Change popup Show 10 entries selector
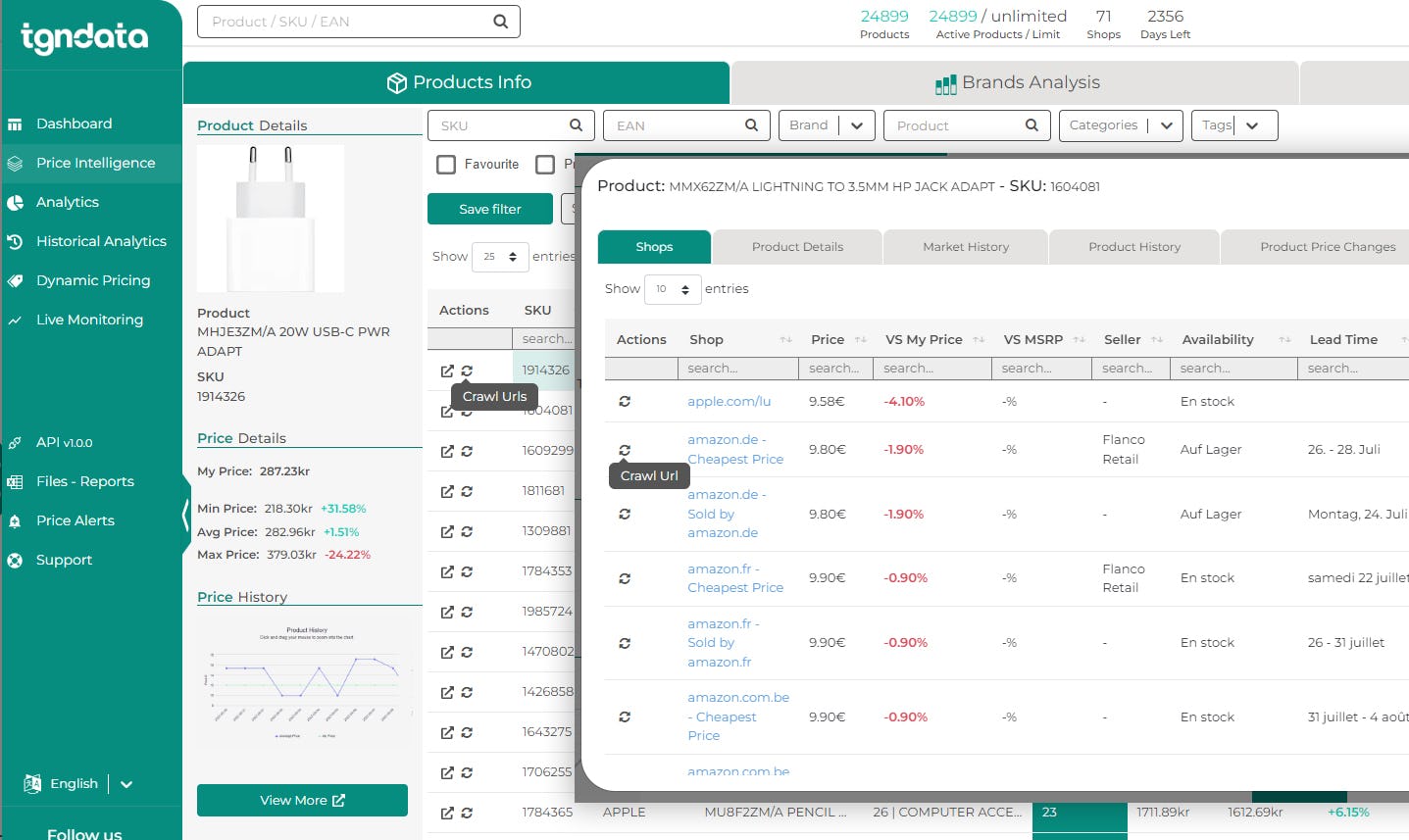Screen dimensions: 1409x840 click(673, 289)
